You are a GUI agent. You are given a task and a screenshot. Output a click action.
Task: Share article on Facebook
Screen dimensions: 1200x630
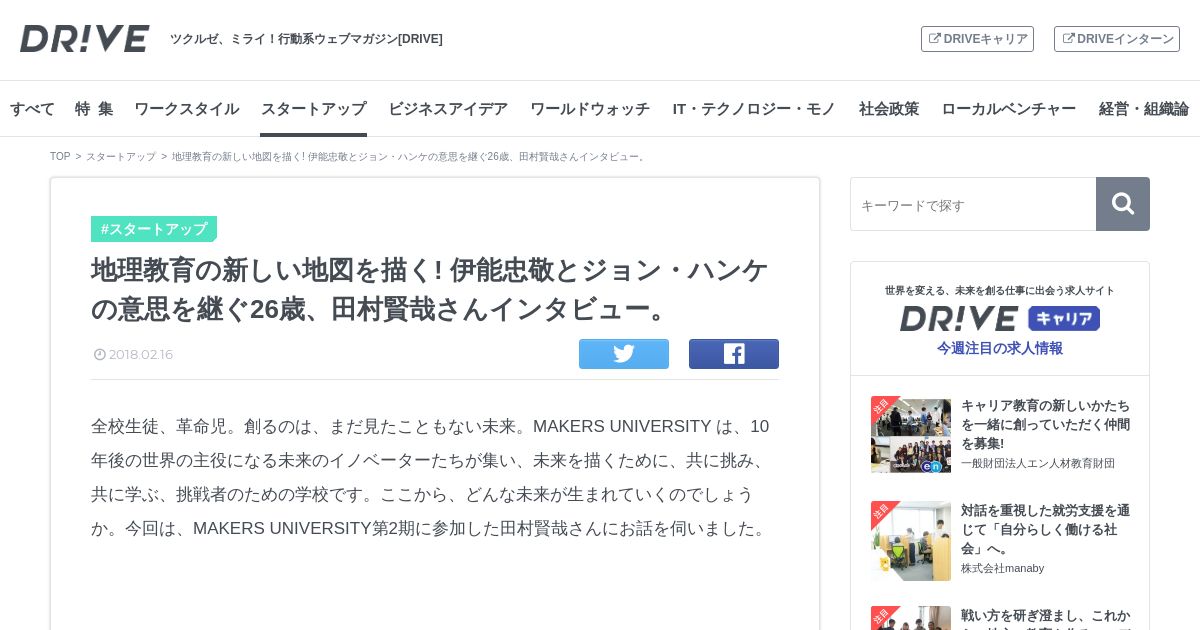click(x=734, y=354)
